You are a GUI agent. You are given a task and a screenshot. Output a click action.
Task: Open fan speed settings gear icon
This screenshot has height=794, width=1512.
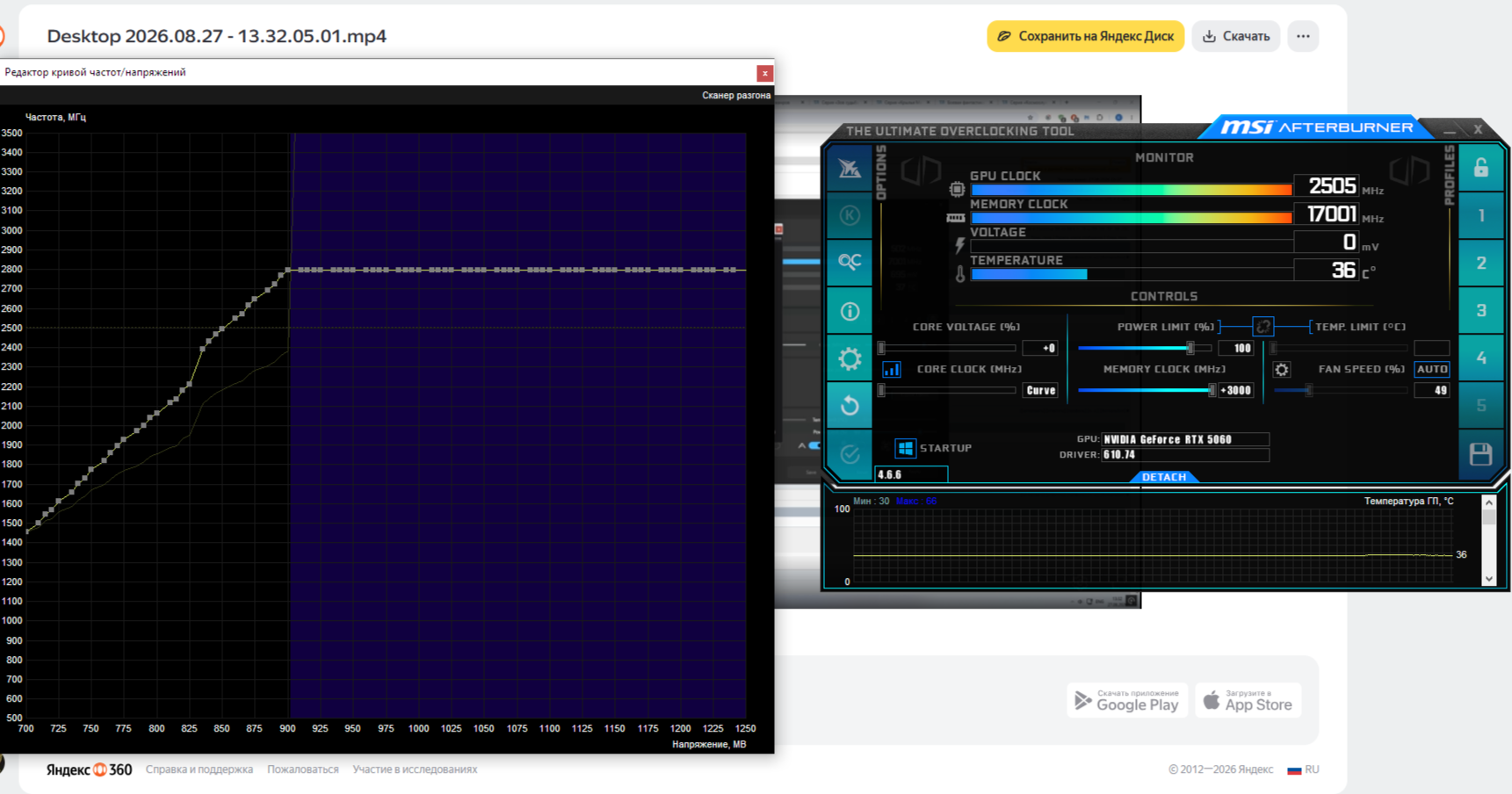(1282, 370)
